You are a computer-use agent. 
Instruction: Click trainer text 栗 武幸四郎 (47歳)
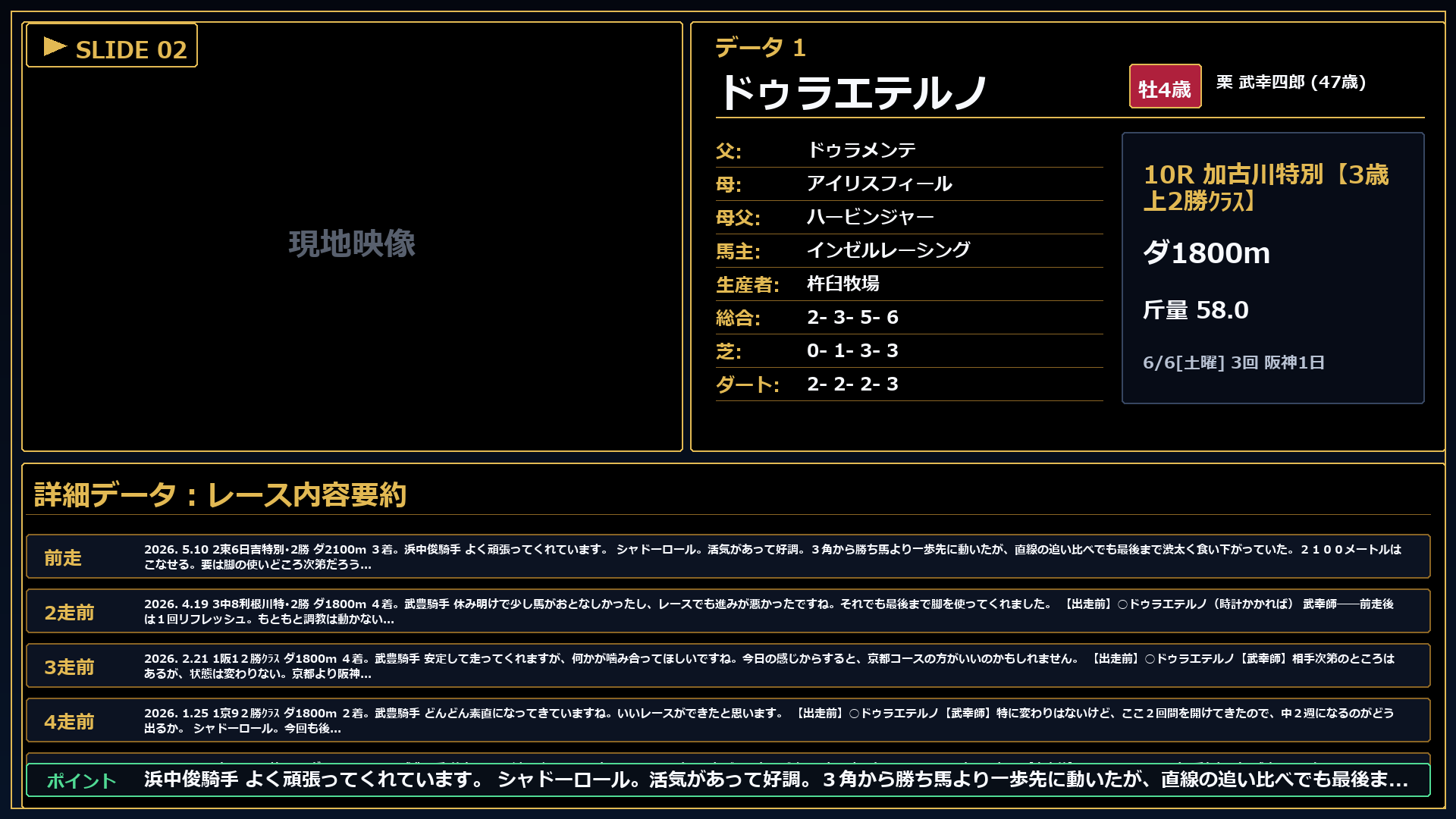click(x=1291, y=82)
